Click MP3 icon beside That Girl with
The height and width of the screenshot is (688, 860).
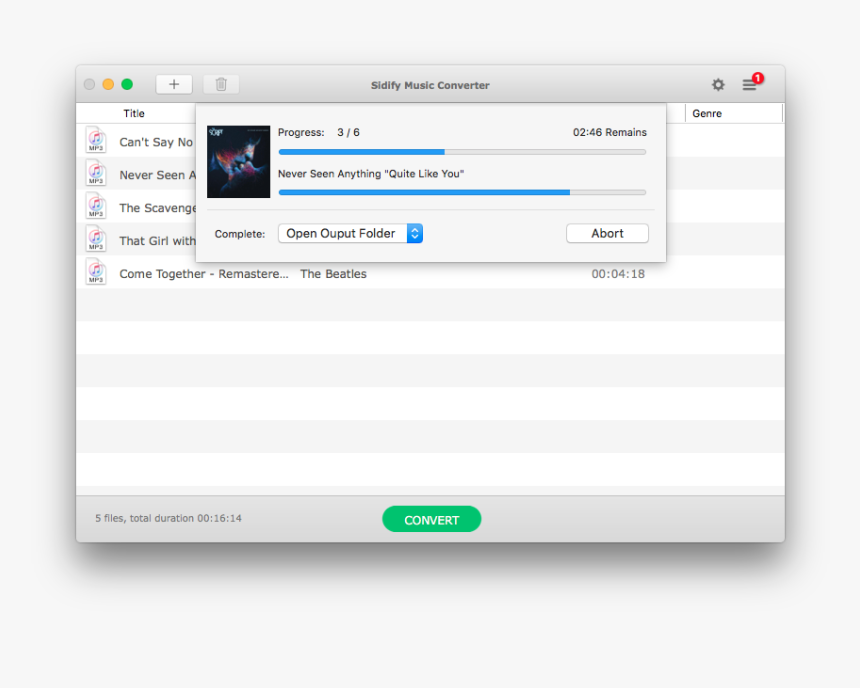point(96,238)
